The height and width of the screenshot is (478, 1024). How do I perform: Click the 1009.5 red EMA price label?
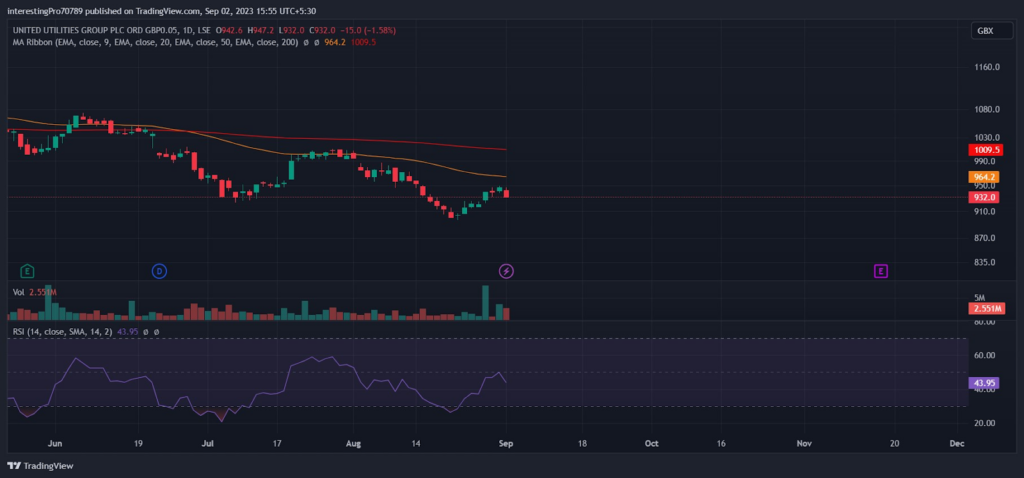click(x=984, y=150)
